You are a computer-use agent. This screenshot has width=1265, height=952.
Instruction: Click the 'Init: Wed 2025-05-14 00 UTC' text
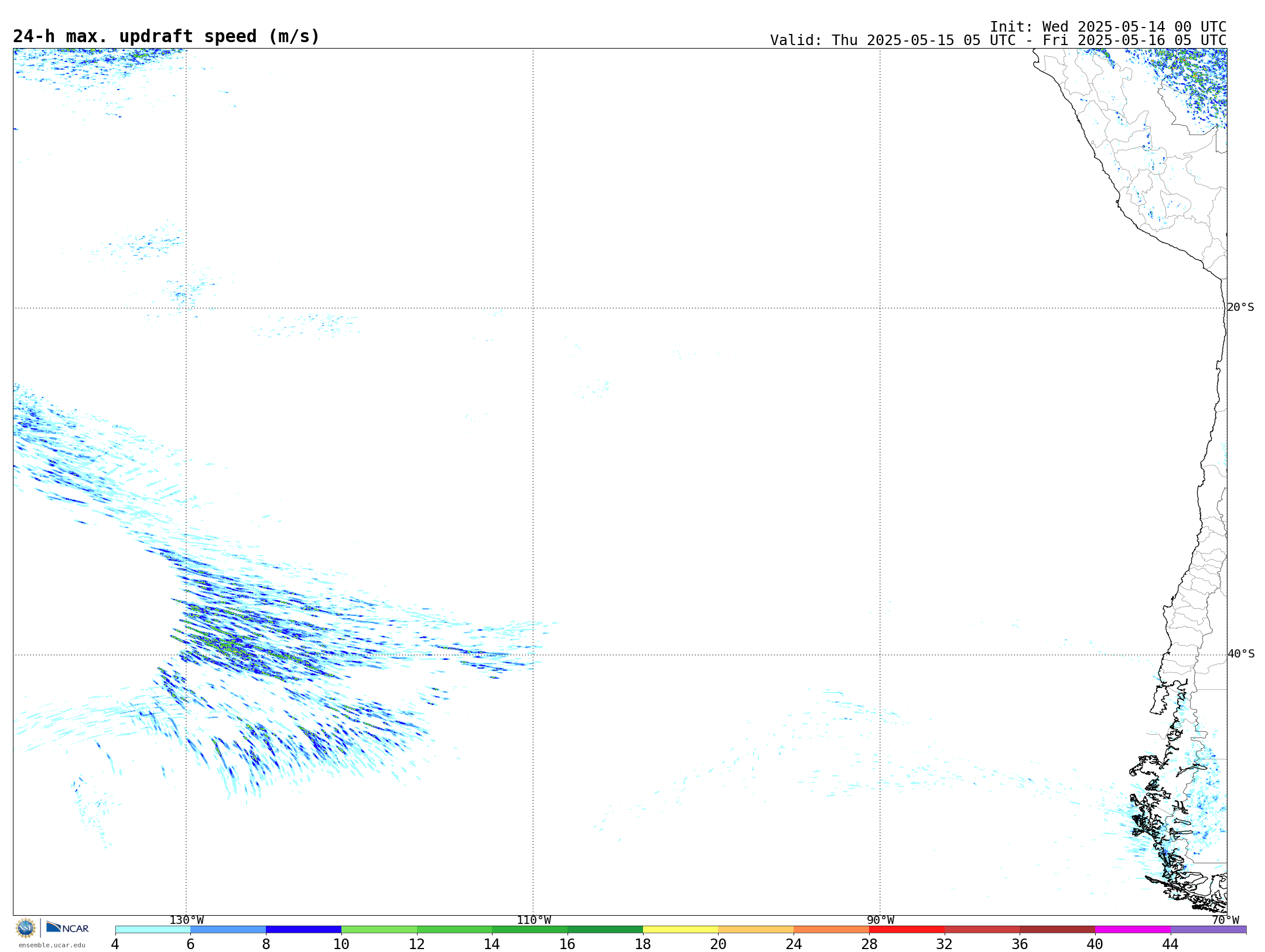tap(1108, 27)
